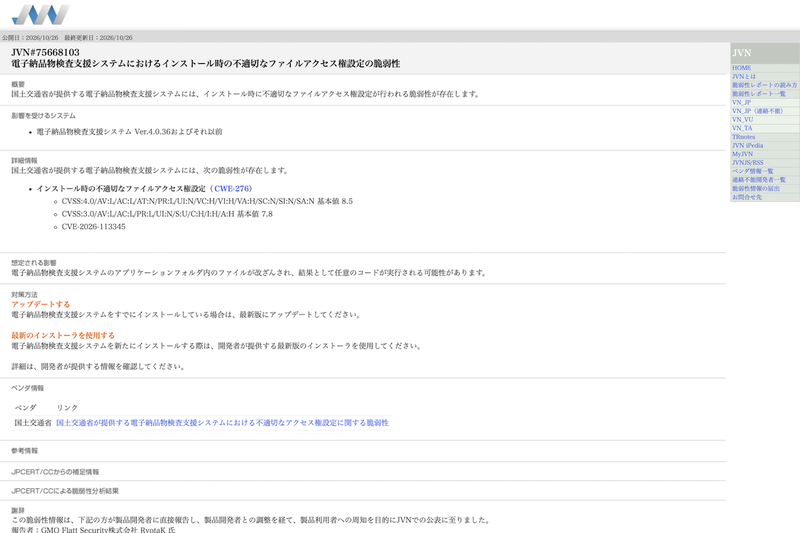800x533 pixels.
Task: Open '脆弱性レポートの読み方' in the sidebar
Action: tap(764, 85)
